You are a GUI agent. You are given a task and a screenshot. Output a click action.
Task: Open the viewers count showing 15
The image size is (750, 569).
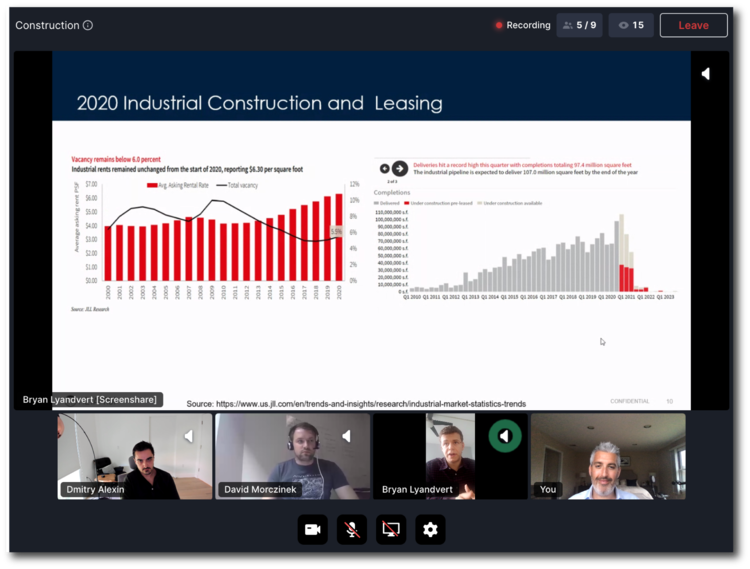click(x=630, y=25)
